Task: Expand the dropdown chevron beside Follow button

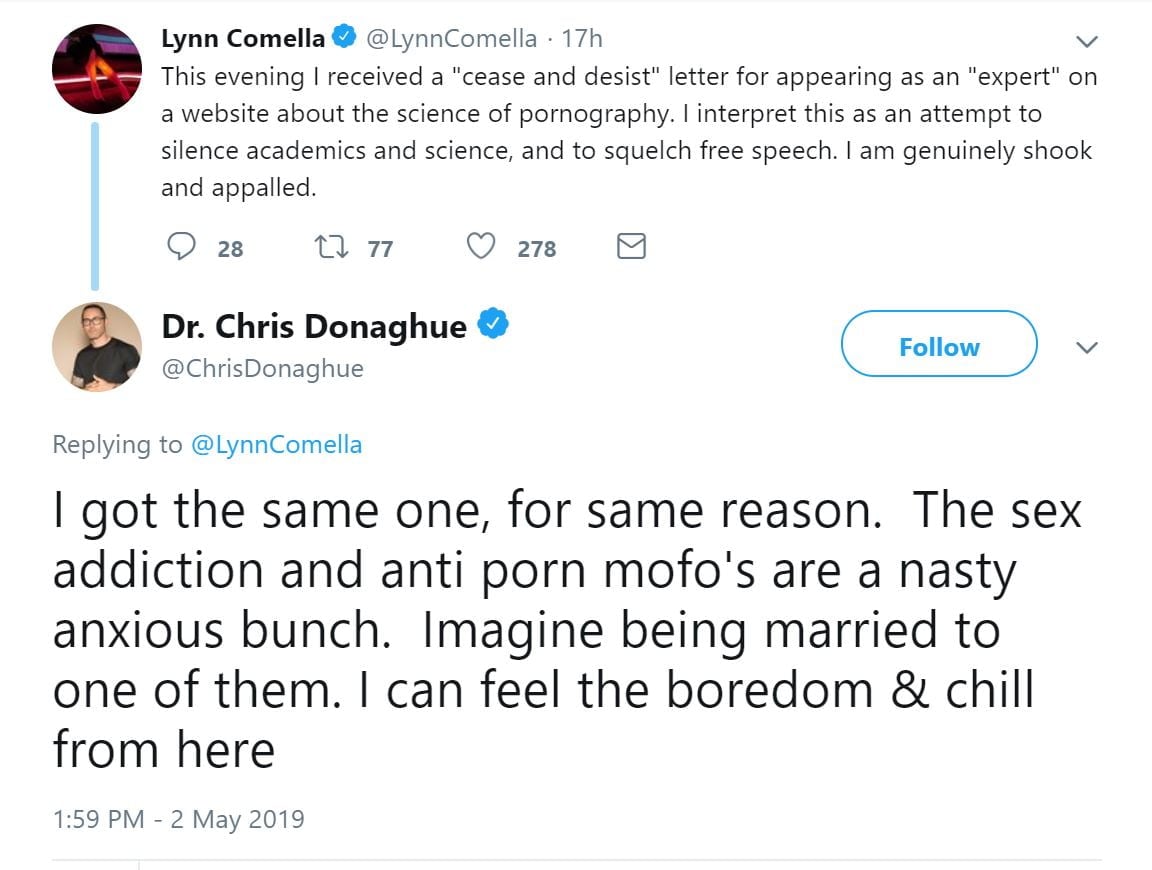Action: [1086, 347]
